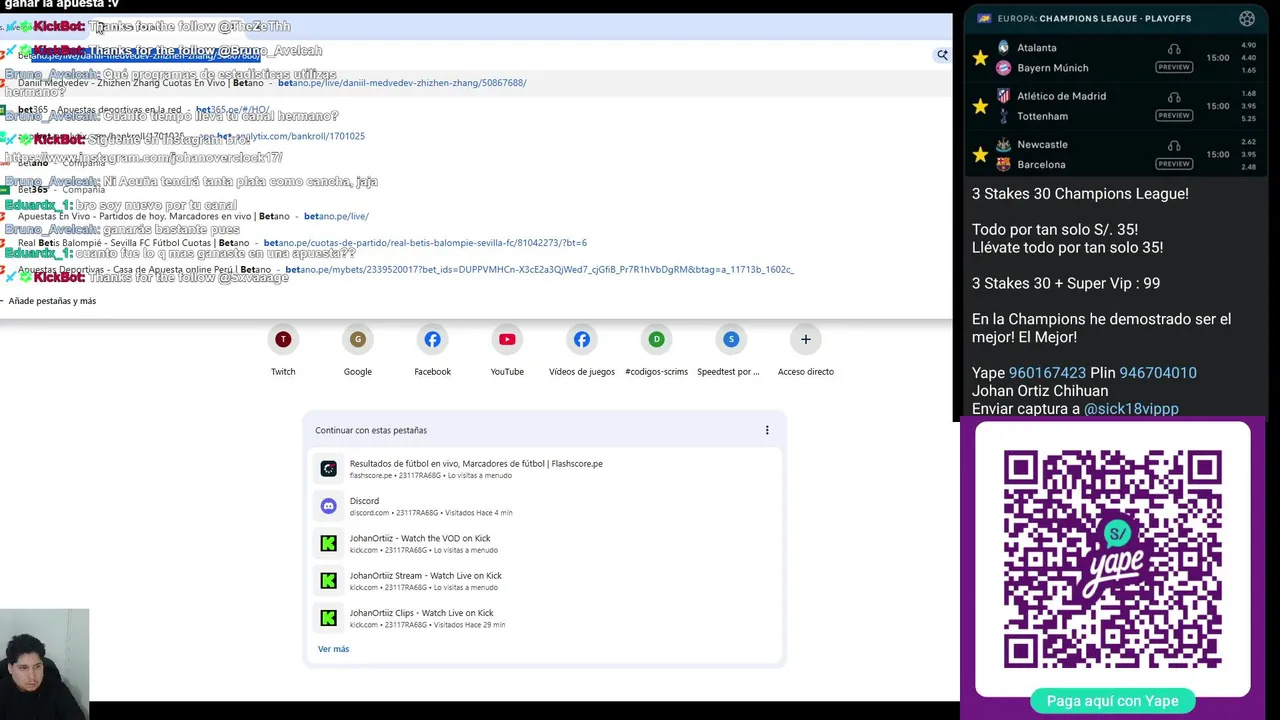Click the Yape QR code image

[1113, 560]
